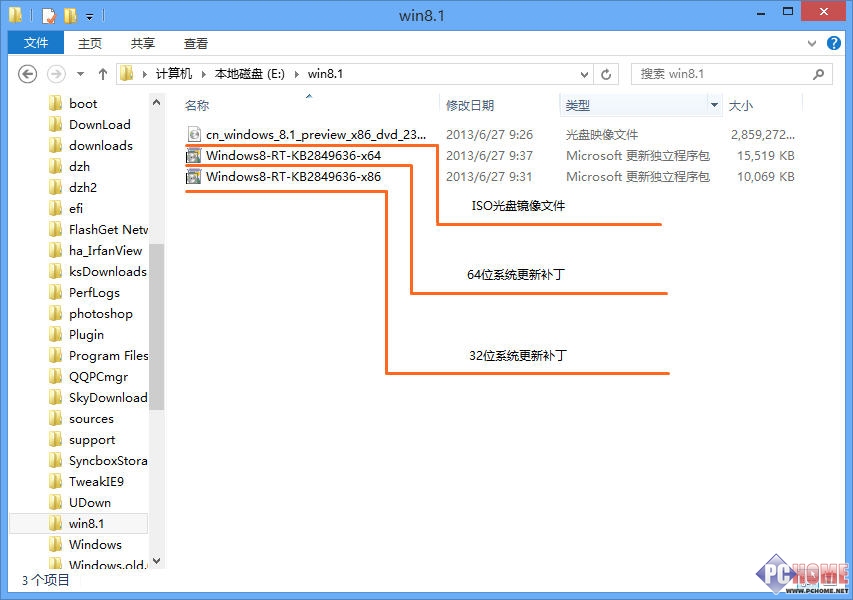Click Properties icon in quick access toolbar
This screenshot has width=853, height=600.
pyautogui.click(x=48, y=16)
